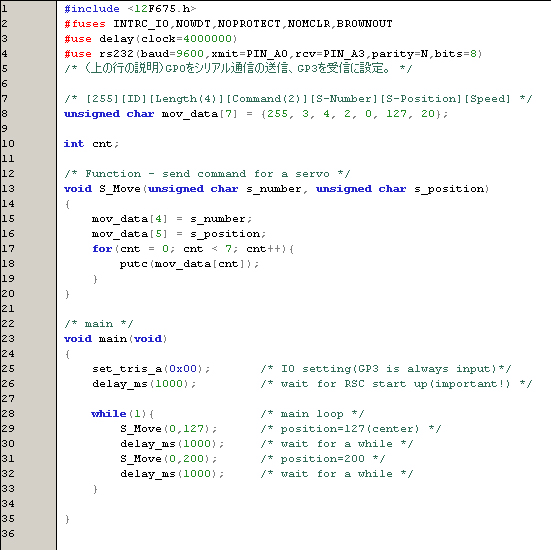Click the mov_data[4] = s_number statement

(172, 219)
